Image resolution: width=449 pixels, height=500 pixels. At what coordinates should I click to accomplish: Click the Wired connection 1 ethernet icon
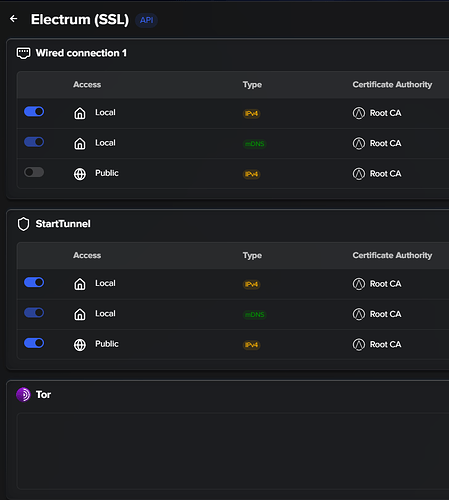click(24, 53)
